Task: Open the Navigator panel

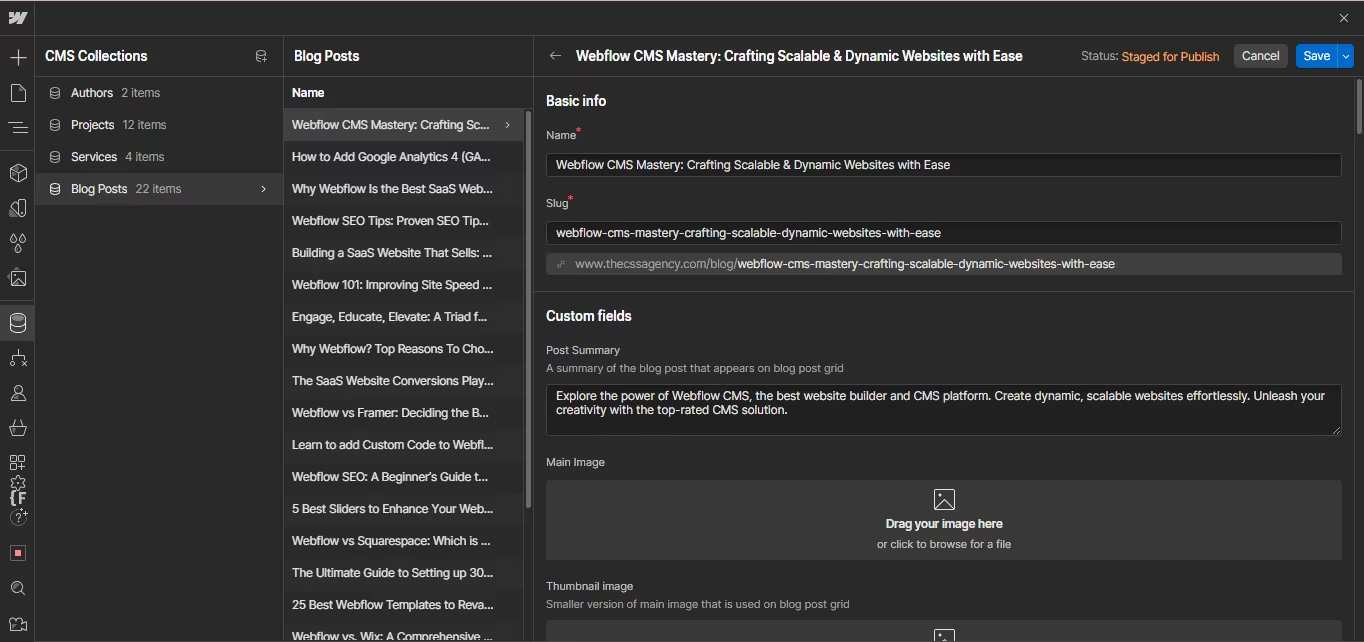Action: click(x=18, y=128)
